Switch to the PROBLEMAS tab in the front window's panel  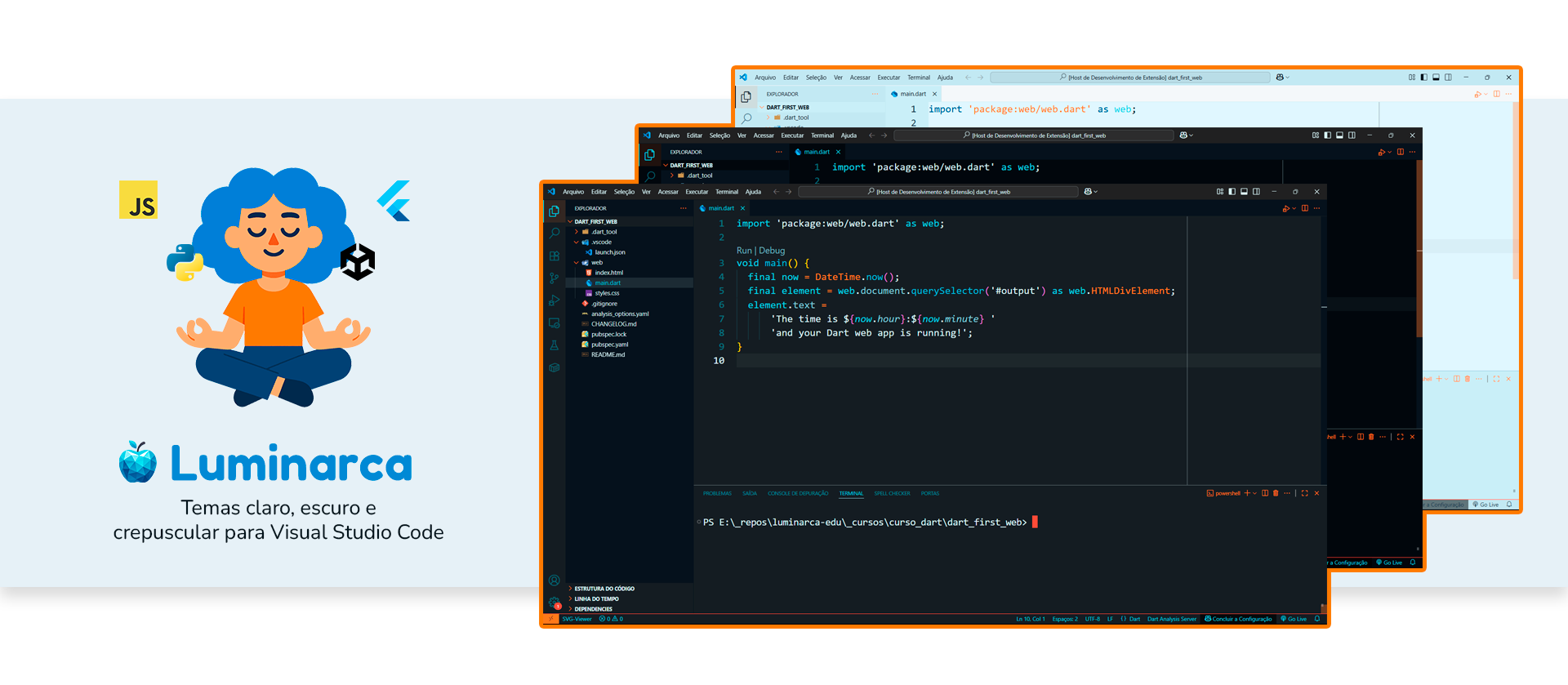click(x=717, y=493)
